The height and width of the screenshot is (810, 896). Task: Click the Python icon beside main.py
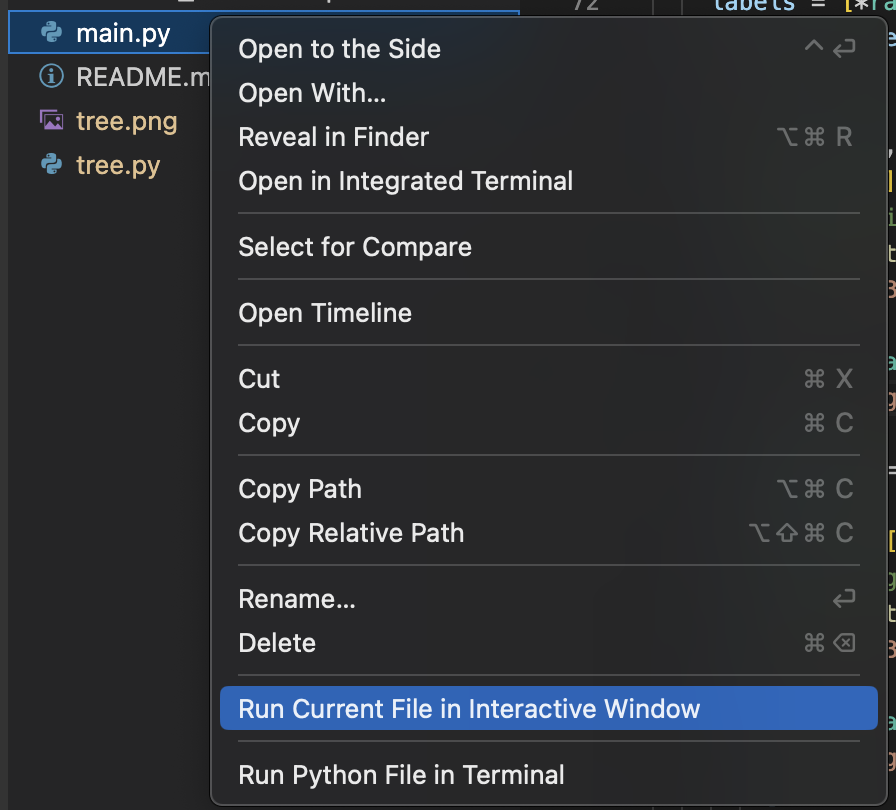click(x=51, y=33)
